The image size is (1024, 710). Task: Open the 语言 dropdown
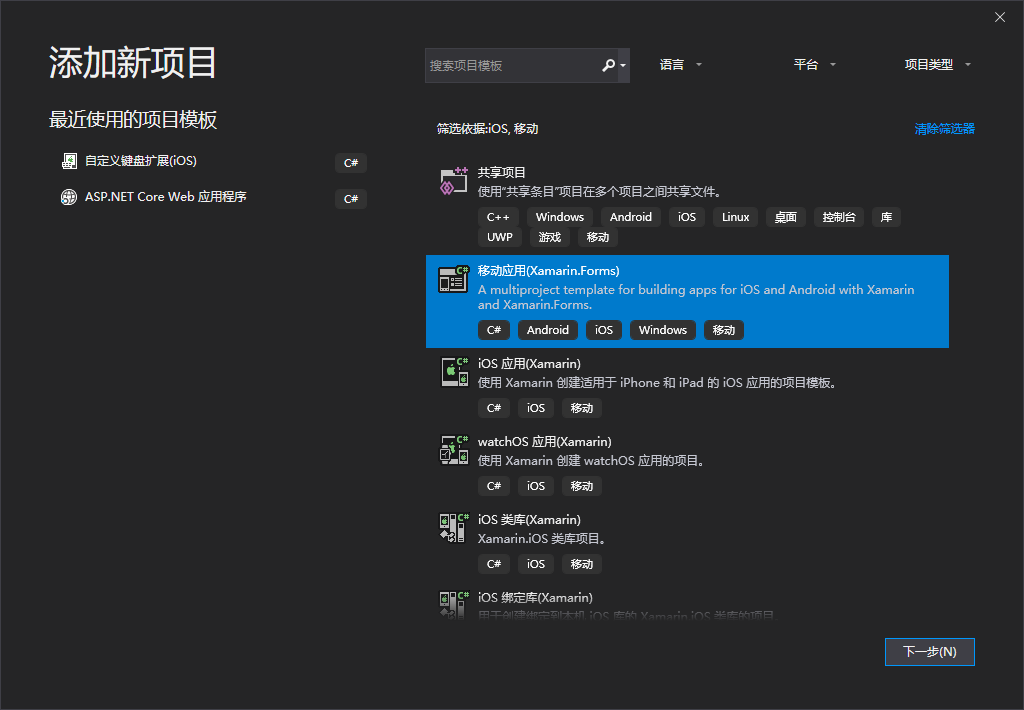click(679, 64)
